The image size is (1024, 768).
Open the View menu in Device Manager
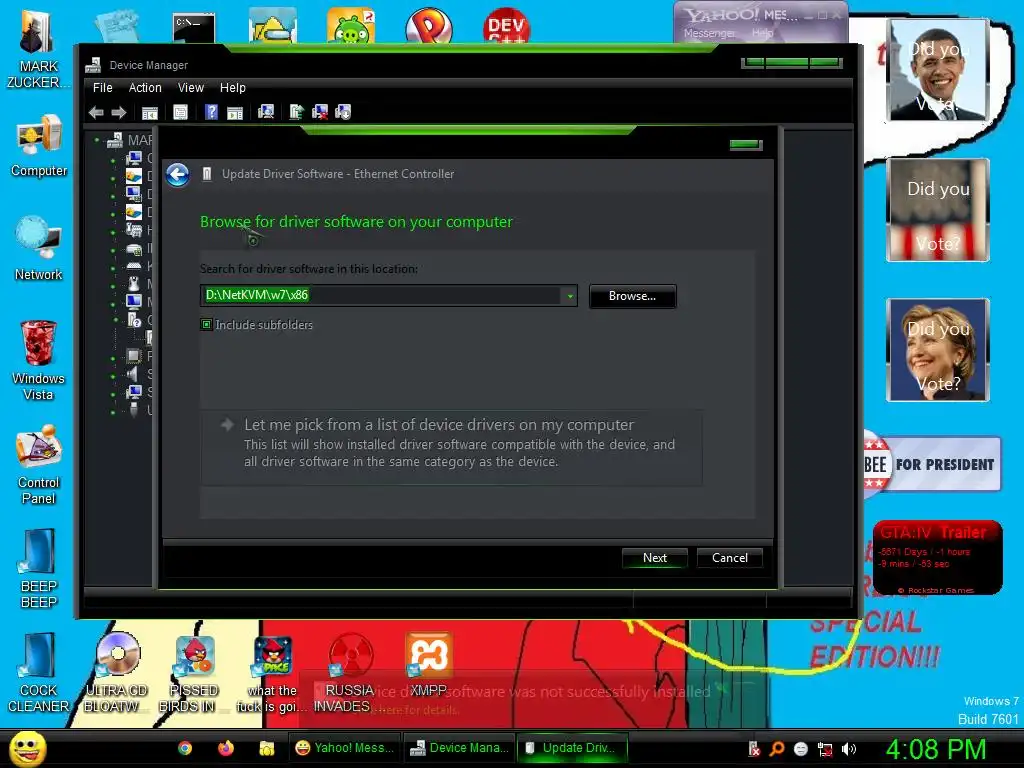click(191, 88)
